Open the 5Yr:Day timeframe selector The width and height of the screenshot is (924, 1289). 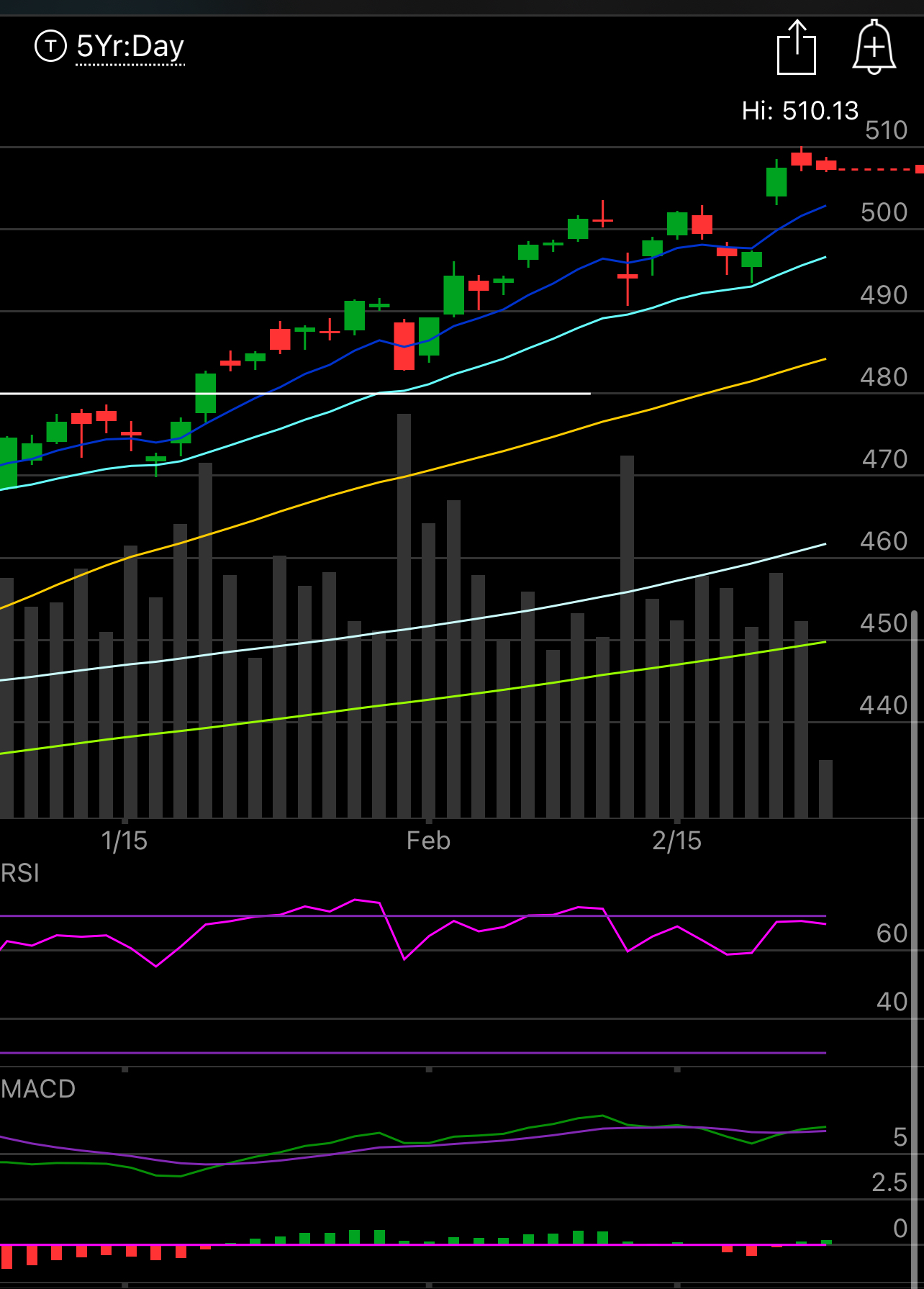(130, 46)
